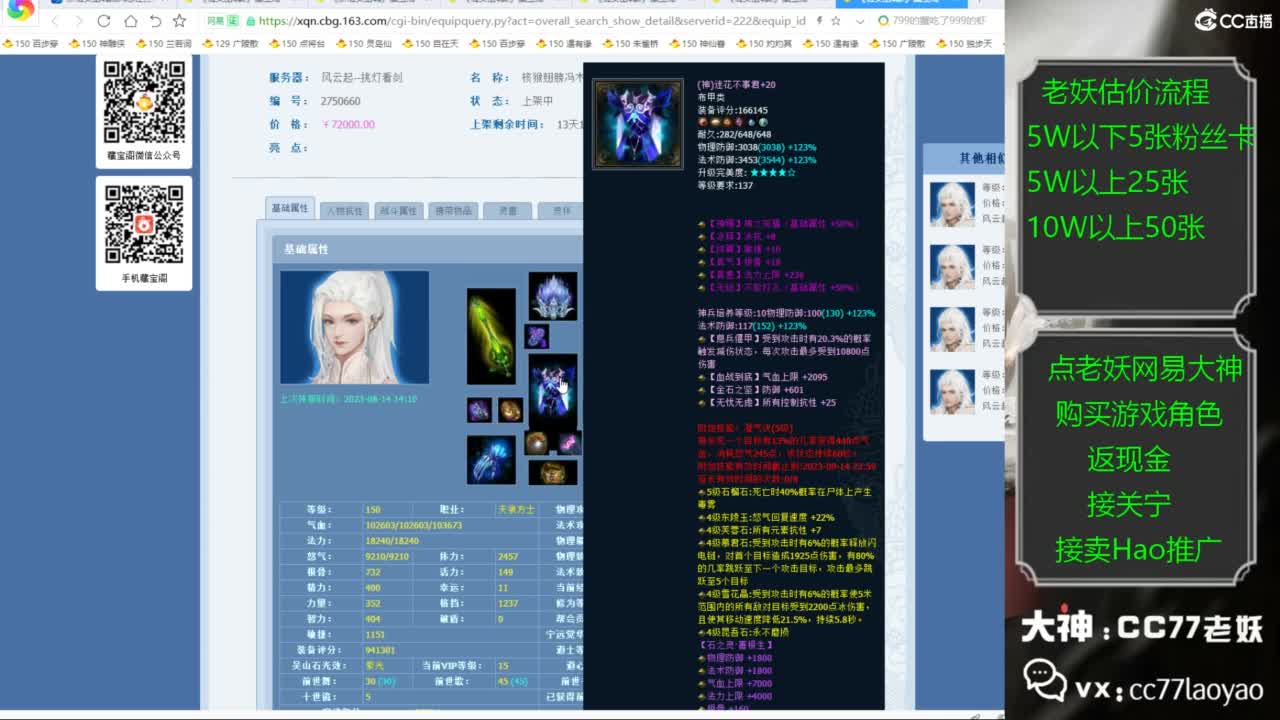The width and height of the screenshot is (1280, 720).
Task: Reload the page with the refresh icon
Action: pyautogui.click(x=104, y=21)
